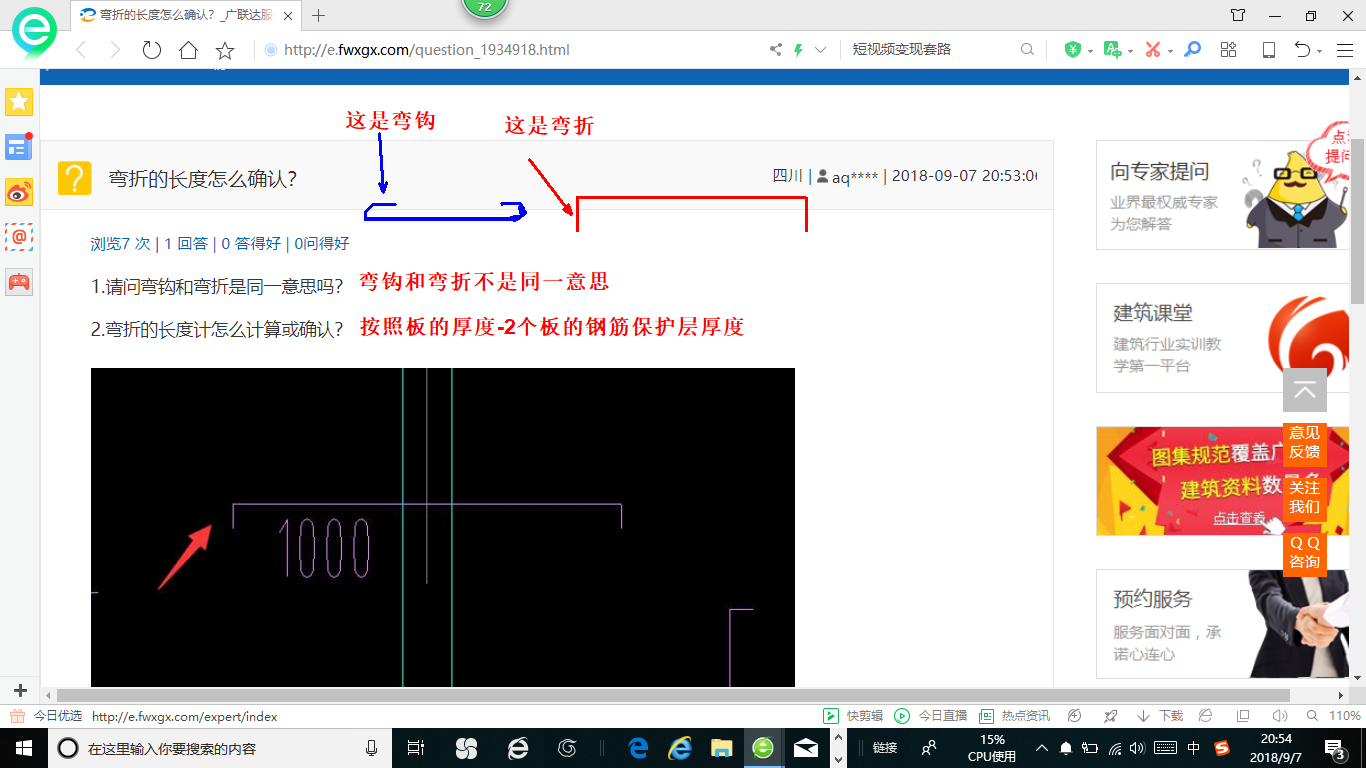Restore the closed tab with the undo arrow
The width and height of the screenshot is (1366, 768).
click(1302, 50)
